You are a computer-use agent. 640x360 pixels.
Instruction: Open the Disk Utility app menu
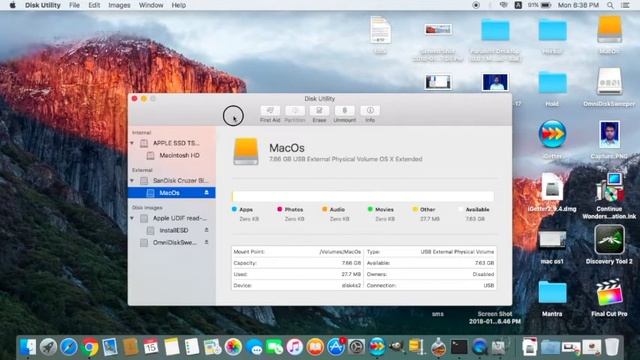pos(42,5)
